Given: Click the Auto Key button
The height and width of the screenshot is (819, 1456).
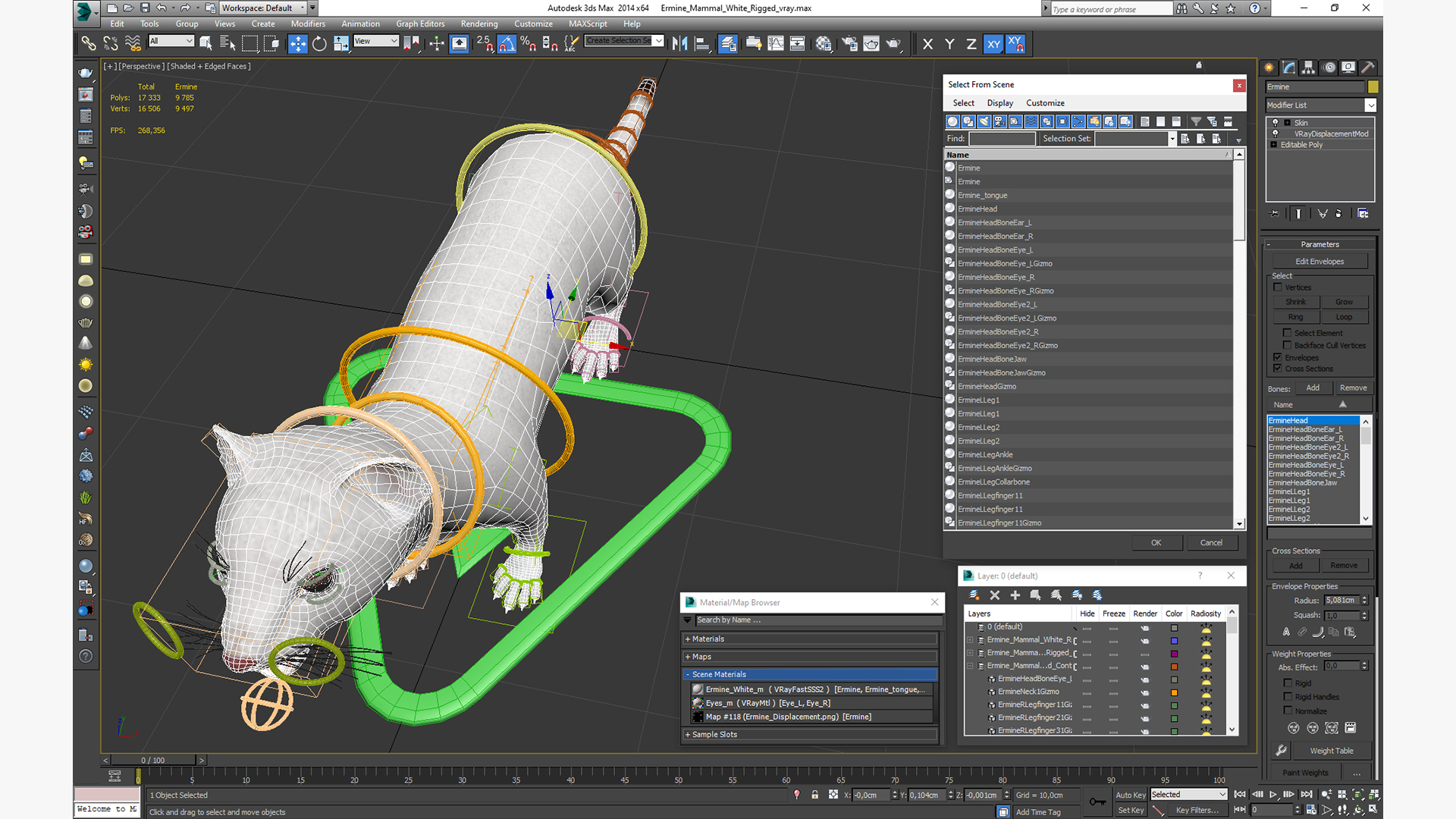Looking at the screenshot, I should pyautogui.click(x=1131, y=795).
